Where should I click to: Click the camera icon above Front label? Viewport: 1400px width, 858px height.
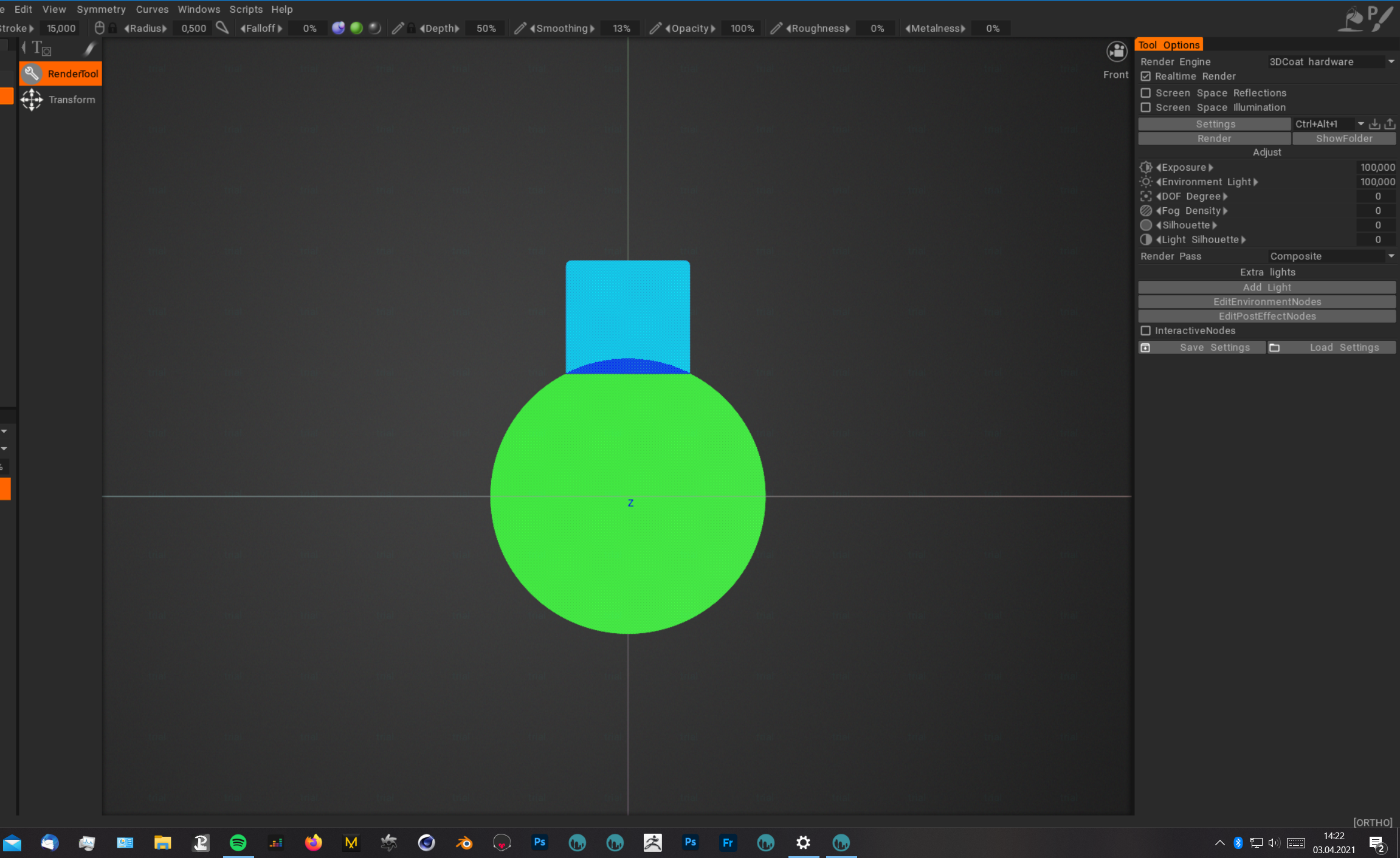click(x=1117, y=52)
